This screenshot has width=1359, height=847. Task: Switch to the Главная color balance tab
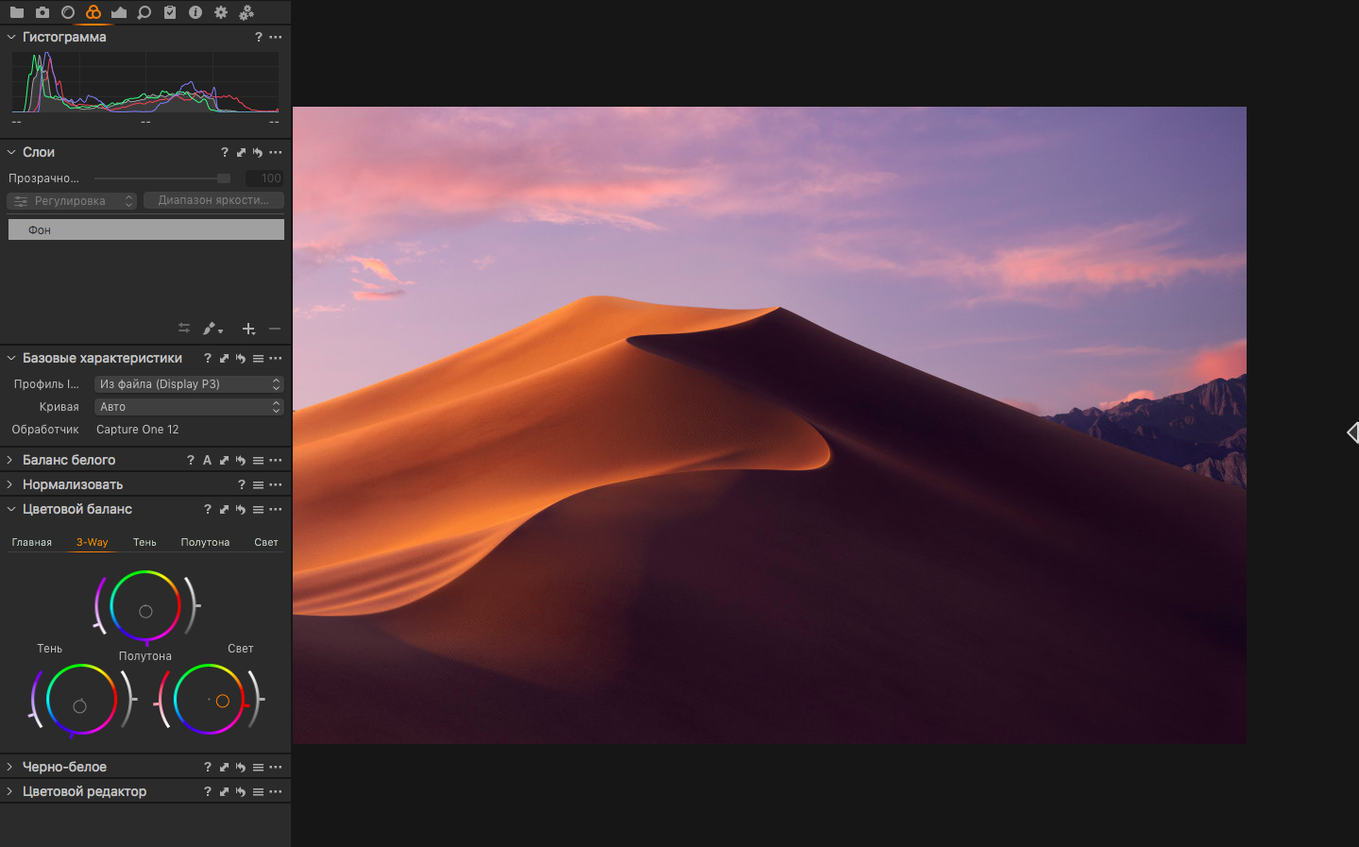[32, 542]
